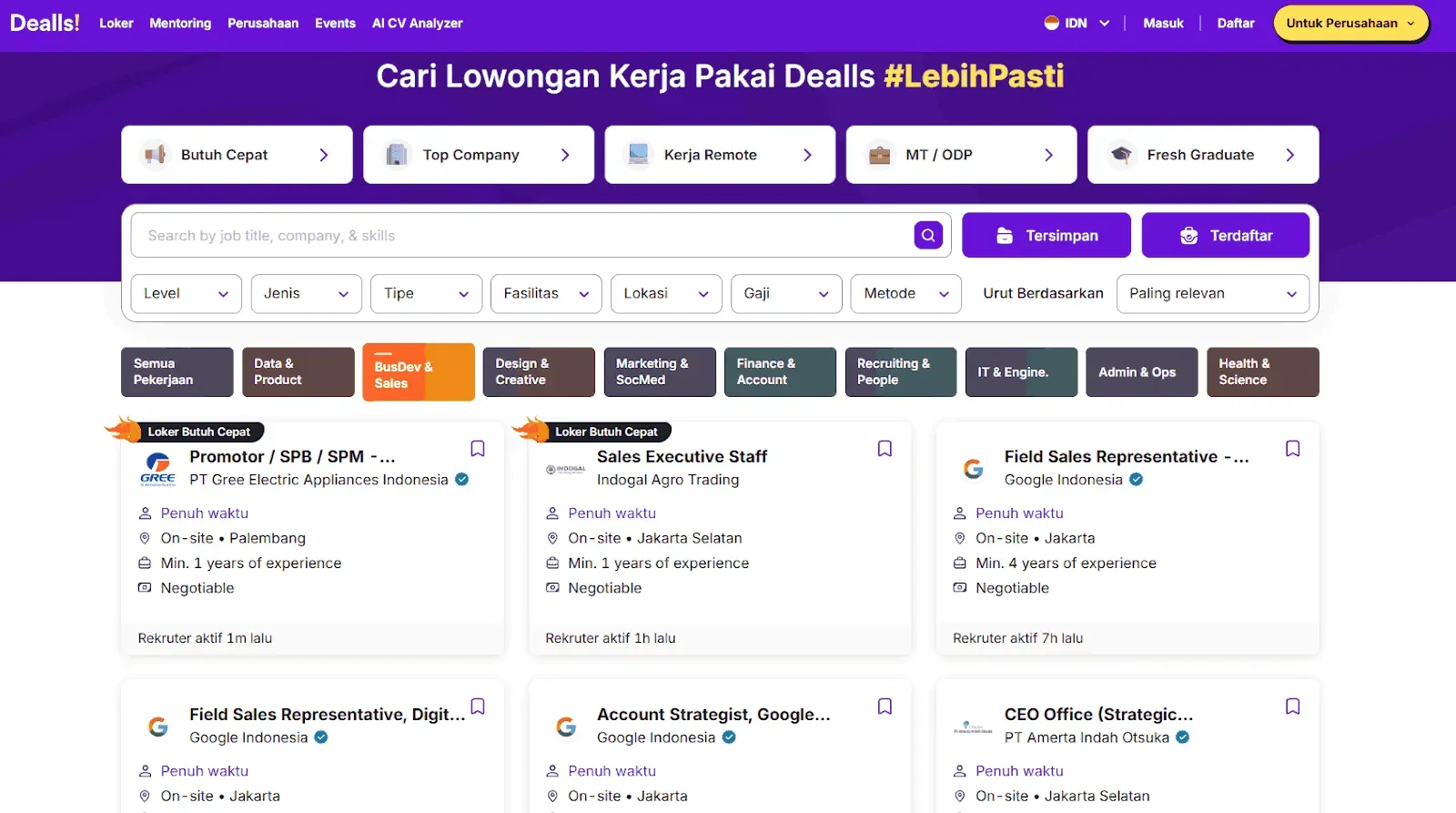1456x813 pixels.
Task: Open the Gaji filter dropdown
Action: [786, 293]
